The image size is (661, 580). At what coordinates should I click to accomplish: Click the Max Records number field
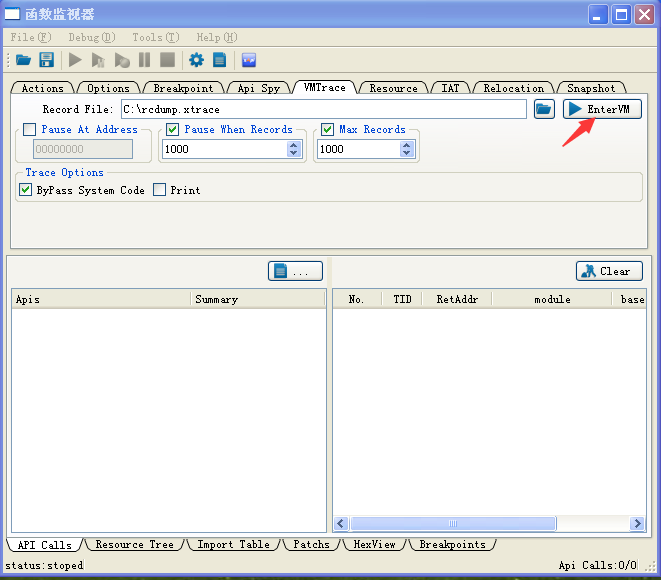(x=358, y=149)
